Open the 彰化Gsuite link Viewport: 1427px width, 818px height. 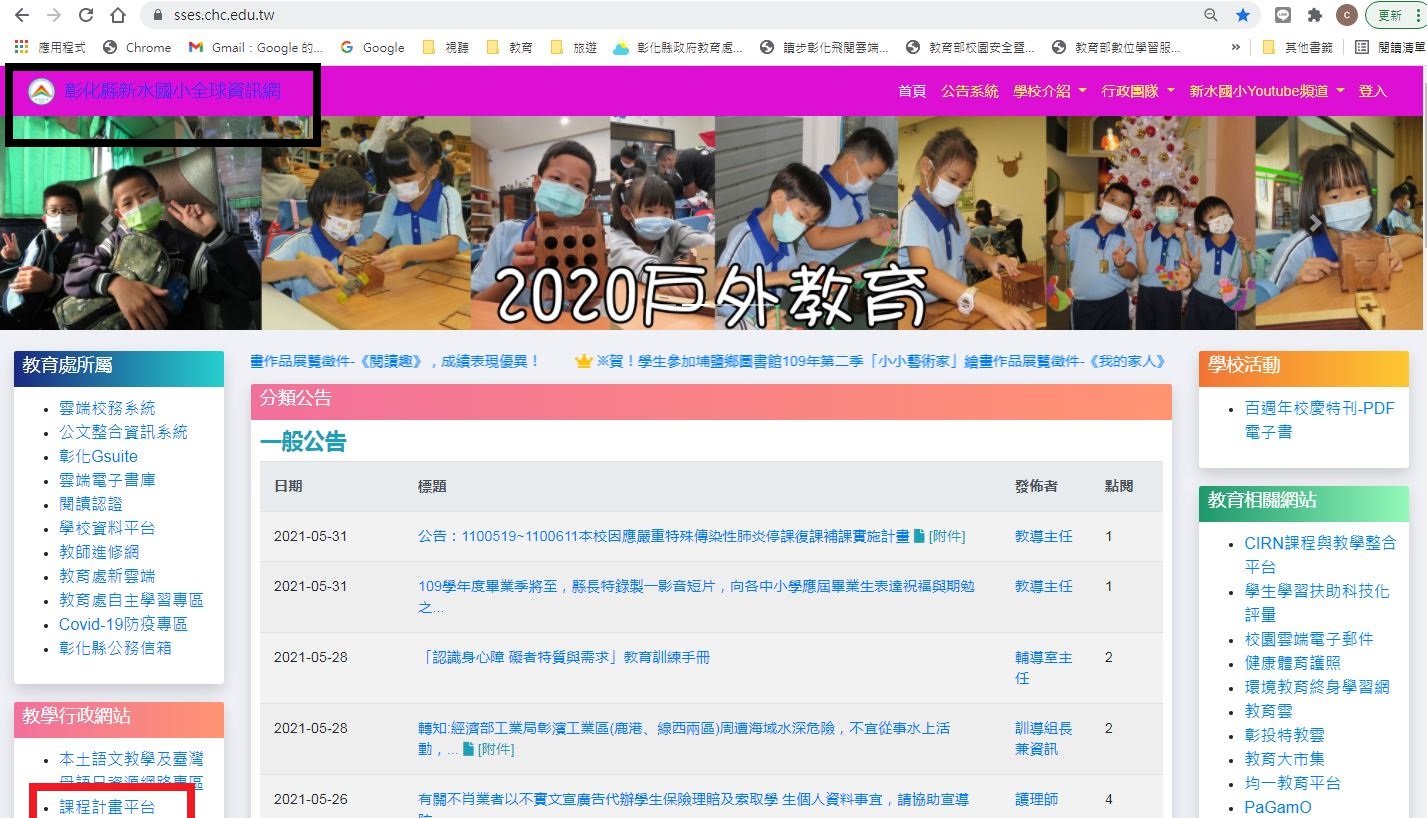click(98, 456)
